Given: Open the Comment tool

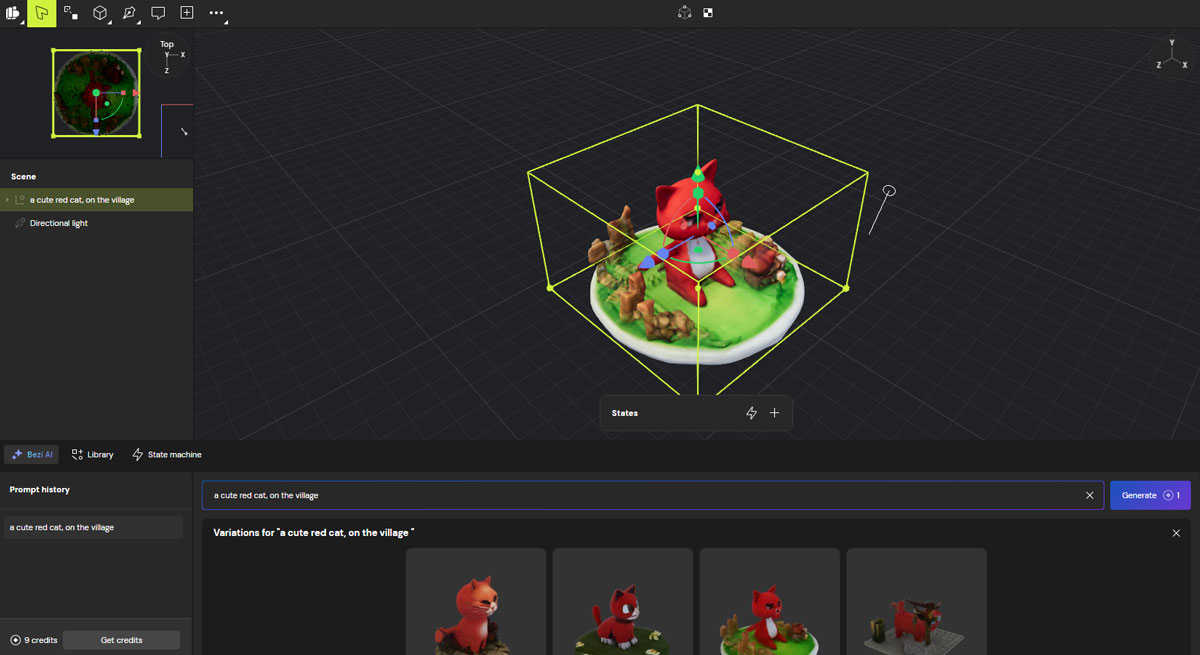Looking at the screenshot, I should pyautogui.click(x=157, y=13).
